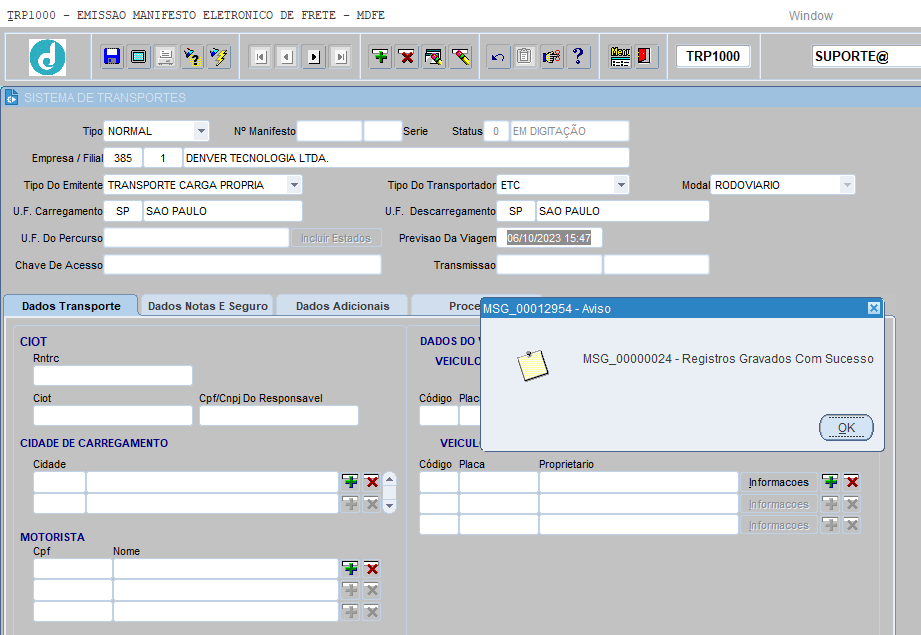The width and height of the screenshot is (921, 635).
Task: Click the Rntrc input field
Action: pyautogui.click(x=113, y=375)
